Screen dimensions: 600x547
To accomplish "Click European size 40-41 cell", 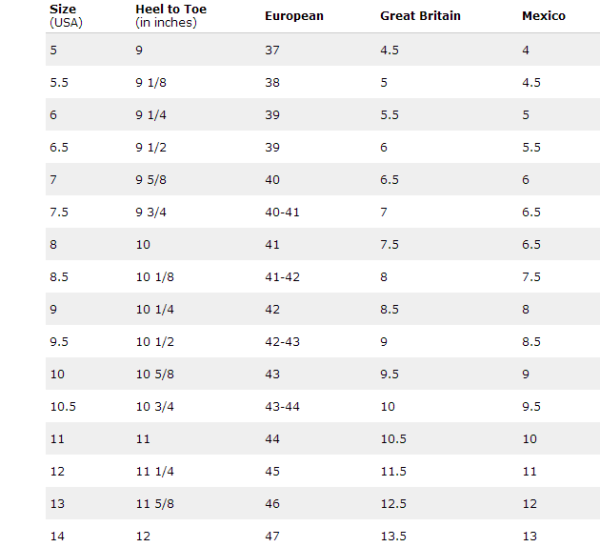I will pyautogui.click(x=282, y=212).
